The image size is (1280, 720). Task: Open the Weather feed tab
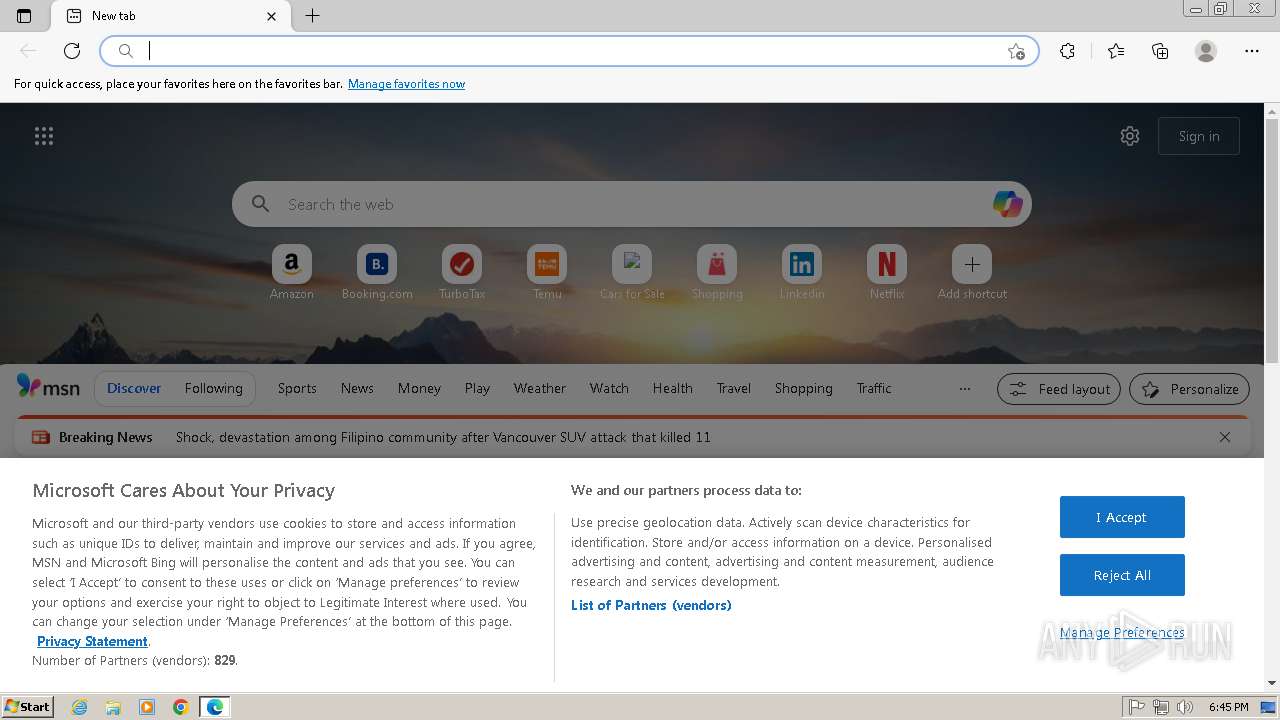tap(540, 388)
